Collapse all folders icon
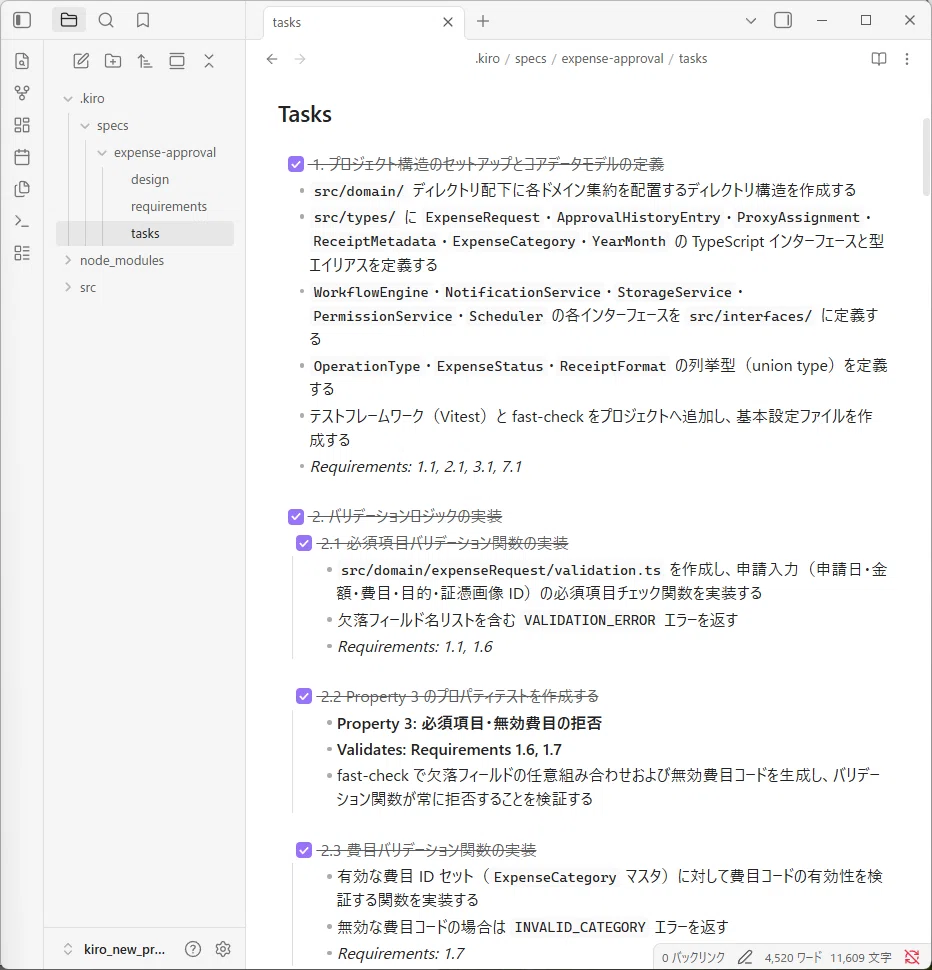This screenshot has width=932, height=970. 209,61
